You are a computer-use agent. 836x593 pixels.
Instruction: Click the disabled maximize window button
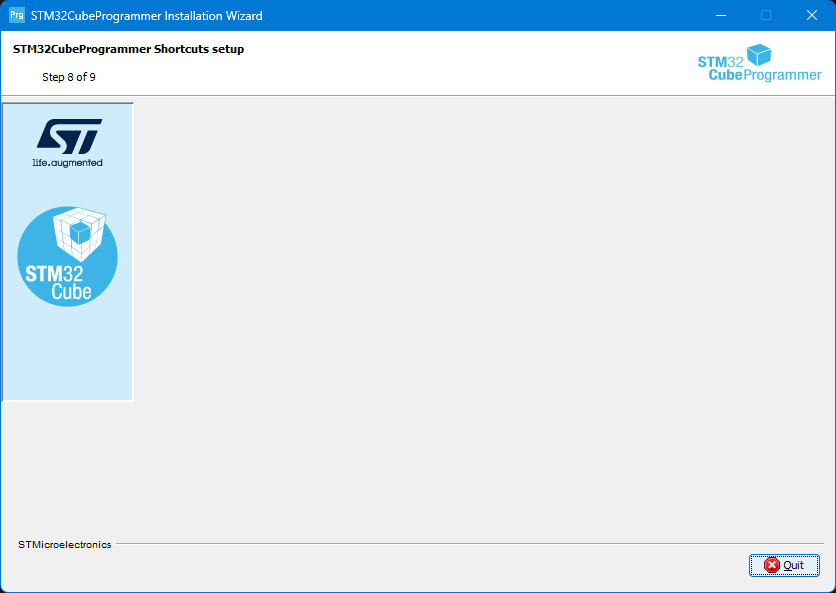tap(766, 15)
